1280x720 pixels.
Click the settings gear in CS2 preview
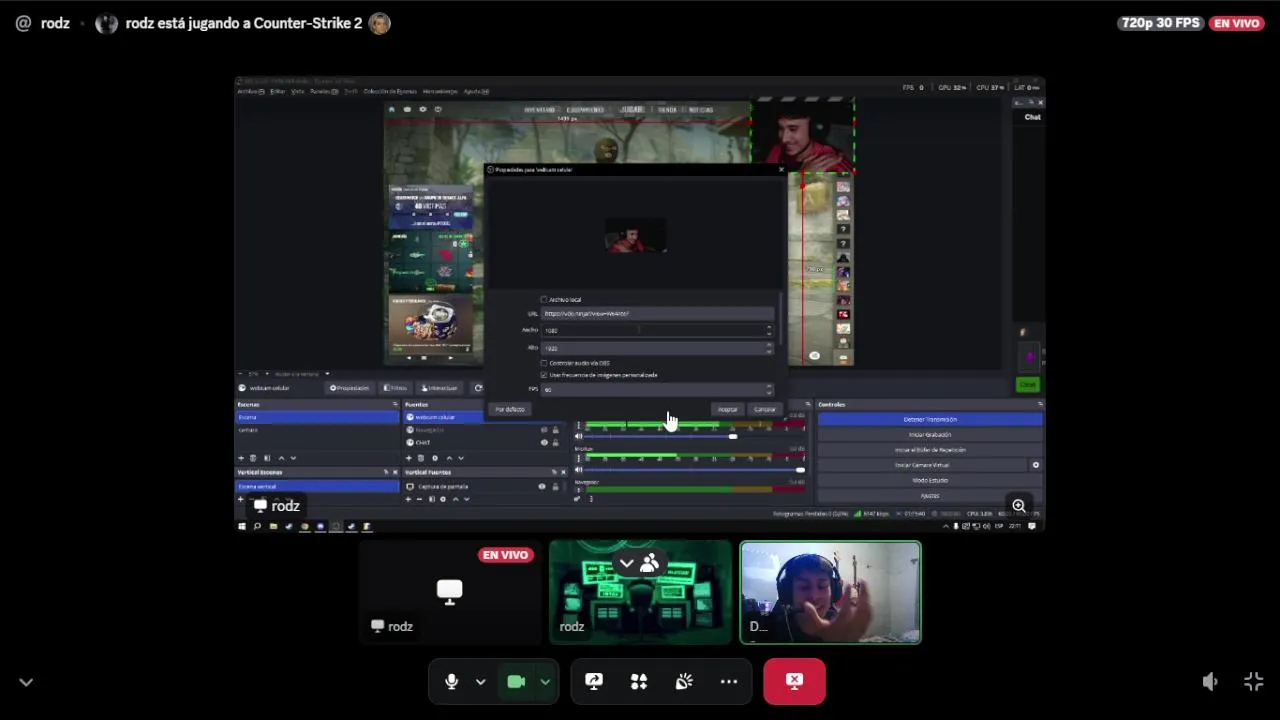coord(422,109)
